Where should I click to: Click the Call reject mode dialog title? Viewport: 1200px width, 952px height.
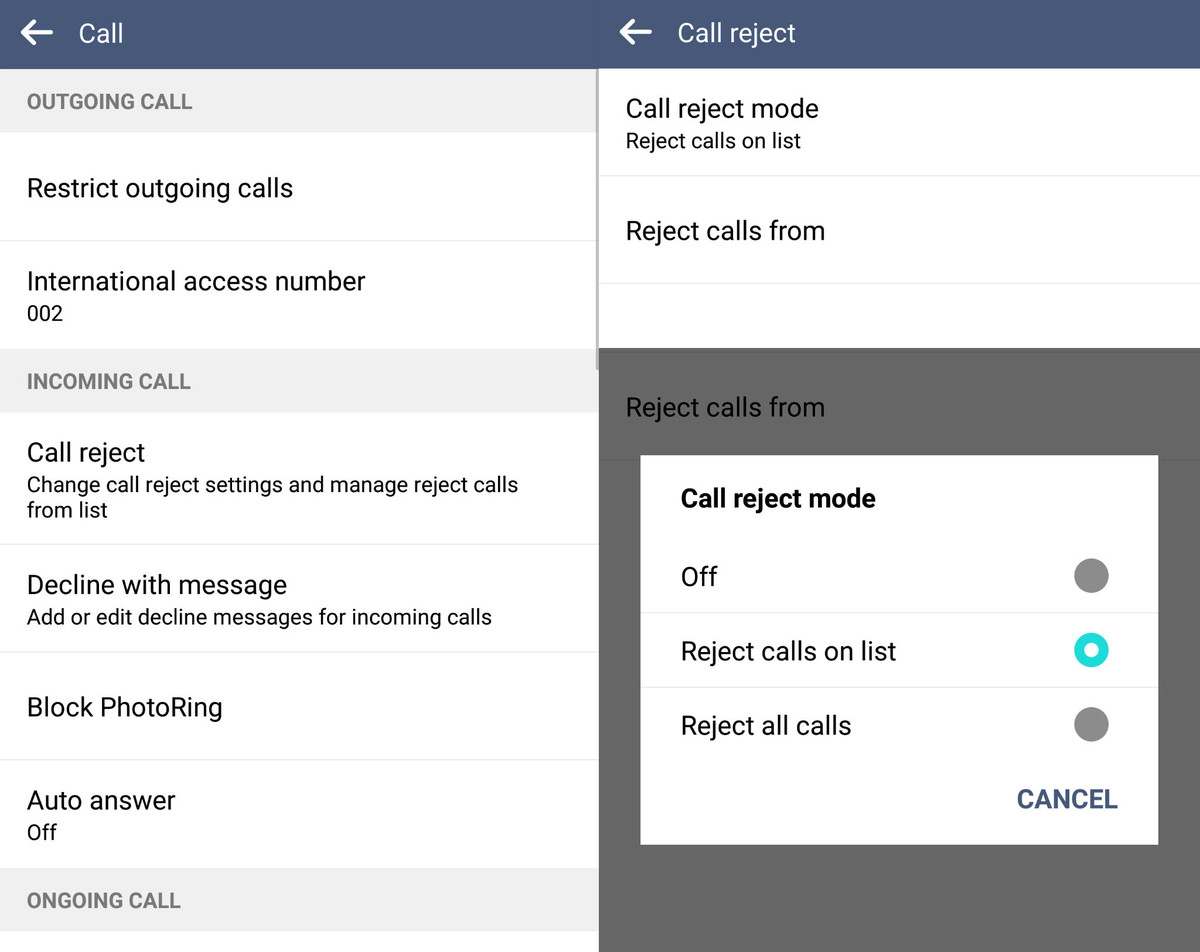pyautogui.click(x=778, y=499)
